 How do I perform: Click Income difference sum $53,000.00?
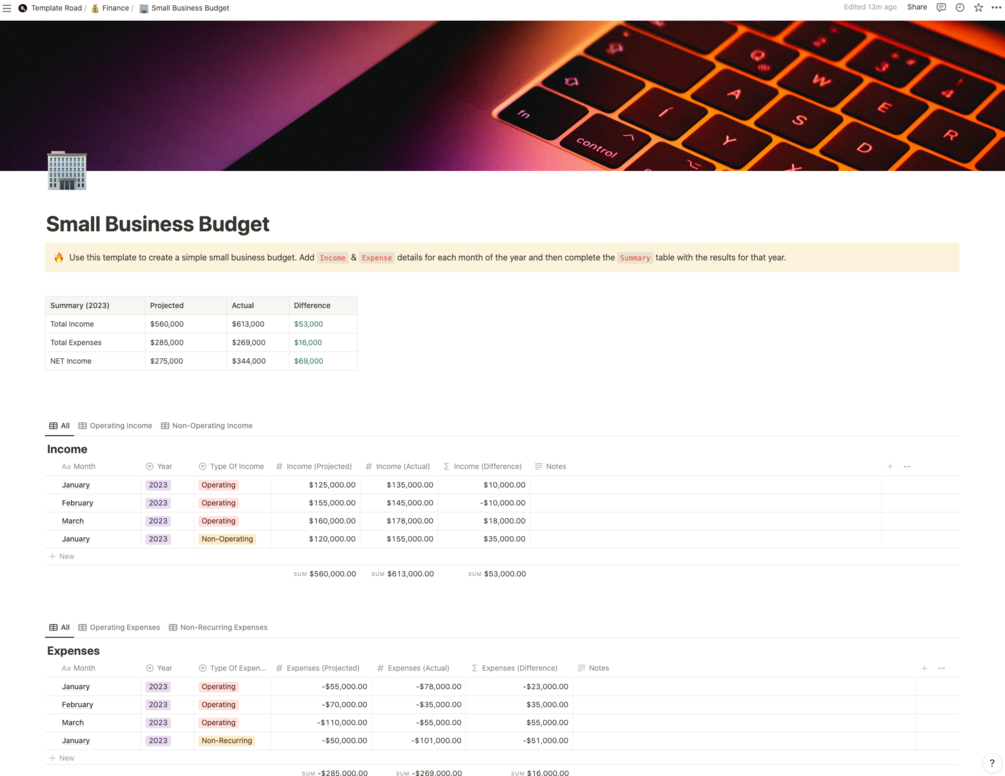(497, 574)
